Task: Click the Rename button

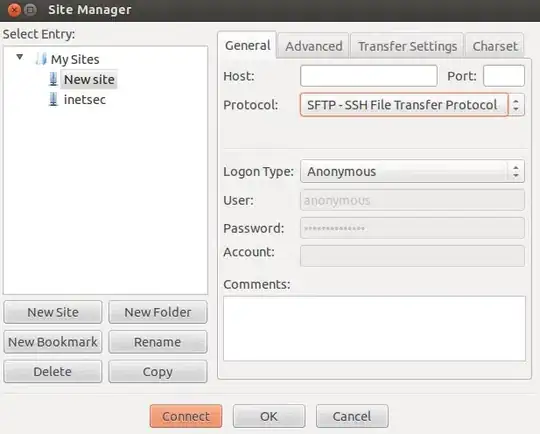Action: (158, 342)
